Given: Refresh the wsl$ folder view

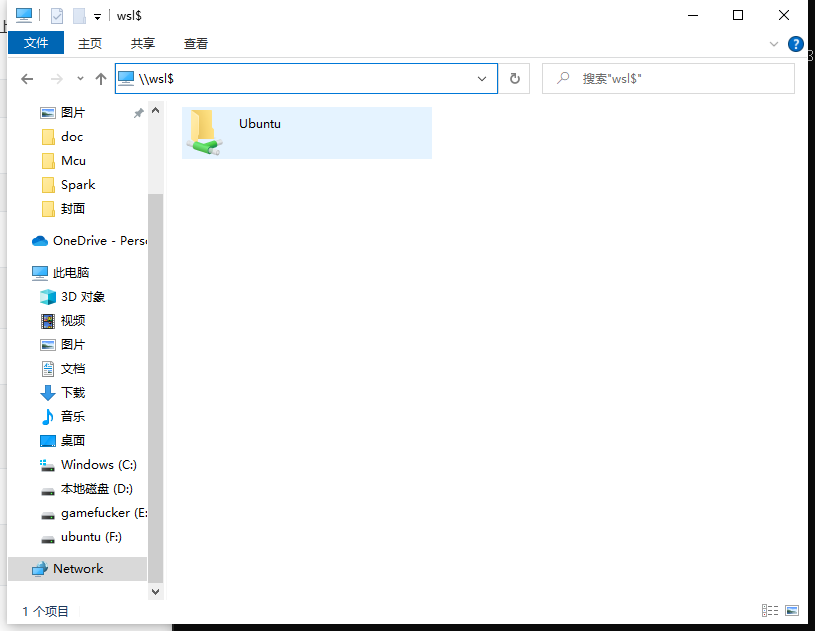Looking at the screenshot, I should [515, 78].
